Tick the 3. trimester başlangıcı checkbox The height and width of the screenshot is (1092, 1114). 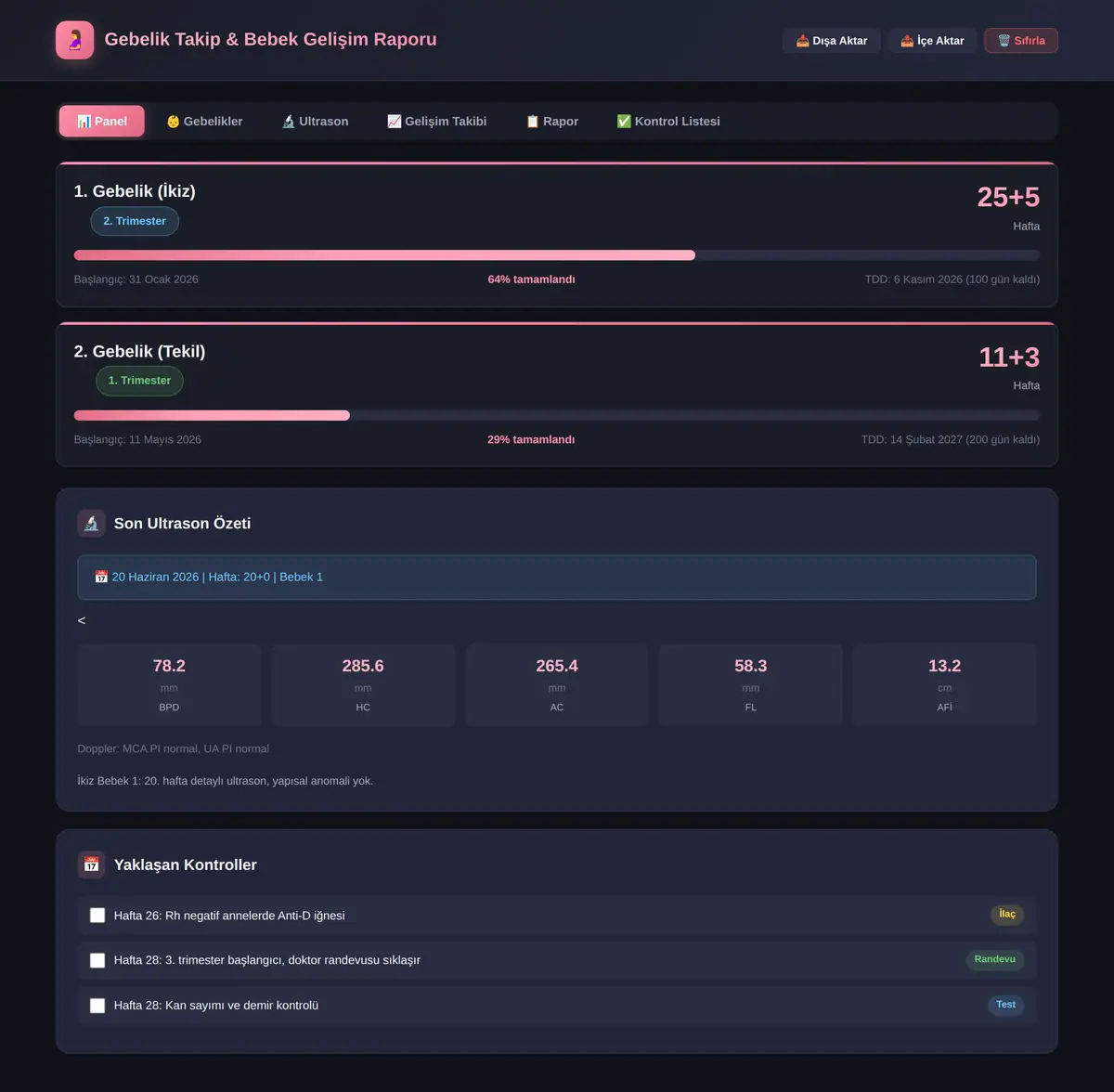pos(97,960)
